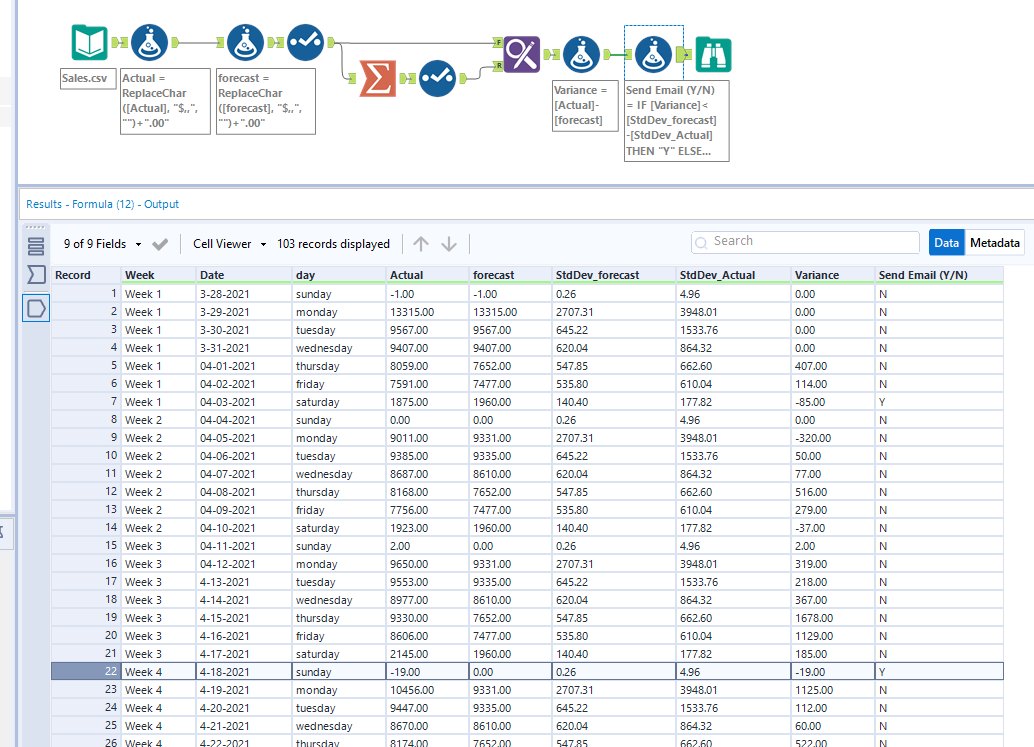Toggle the tag-shaped icon in results sidebar

click(35, 308)
